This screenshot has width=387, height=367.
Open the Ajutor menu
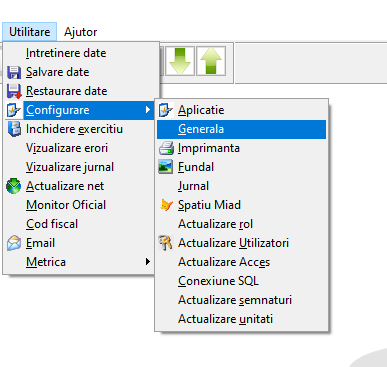pyautogui.click(x=80, y=32)
